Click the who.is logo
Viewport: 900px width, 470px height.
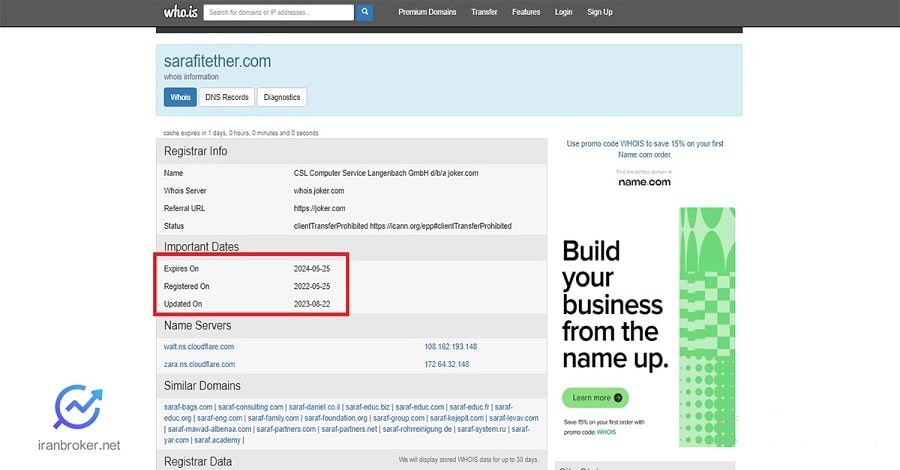[x=180, y=12]
